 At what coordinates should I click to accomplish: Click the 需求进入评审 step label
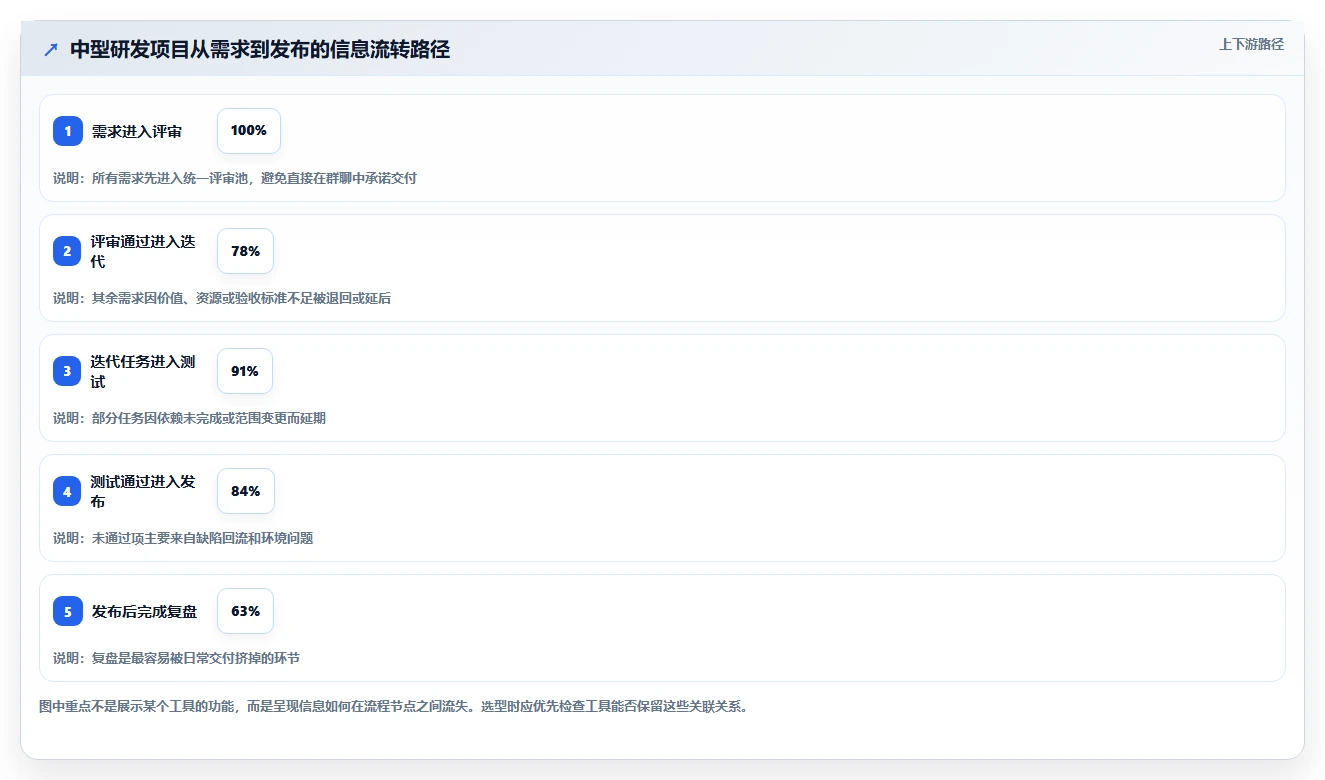click(137, 131)
